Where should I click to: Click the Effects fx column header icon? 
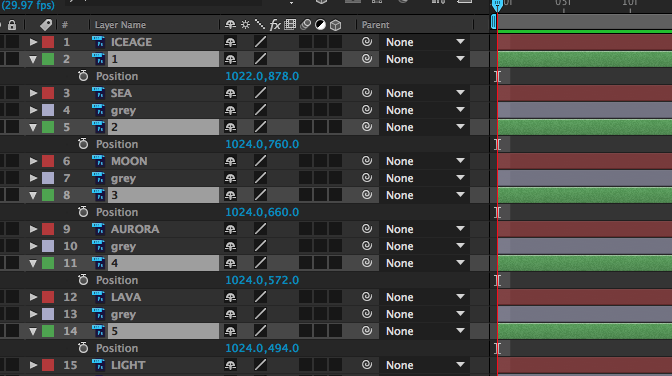point(275,25)
